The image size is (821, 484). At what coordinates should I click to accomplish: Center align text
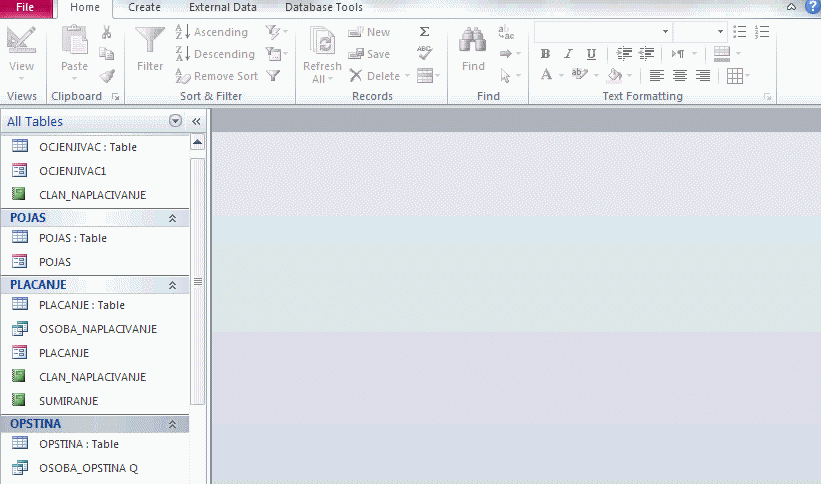[680, 76]
